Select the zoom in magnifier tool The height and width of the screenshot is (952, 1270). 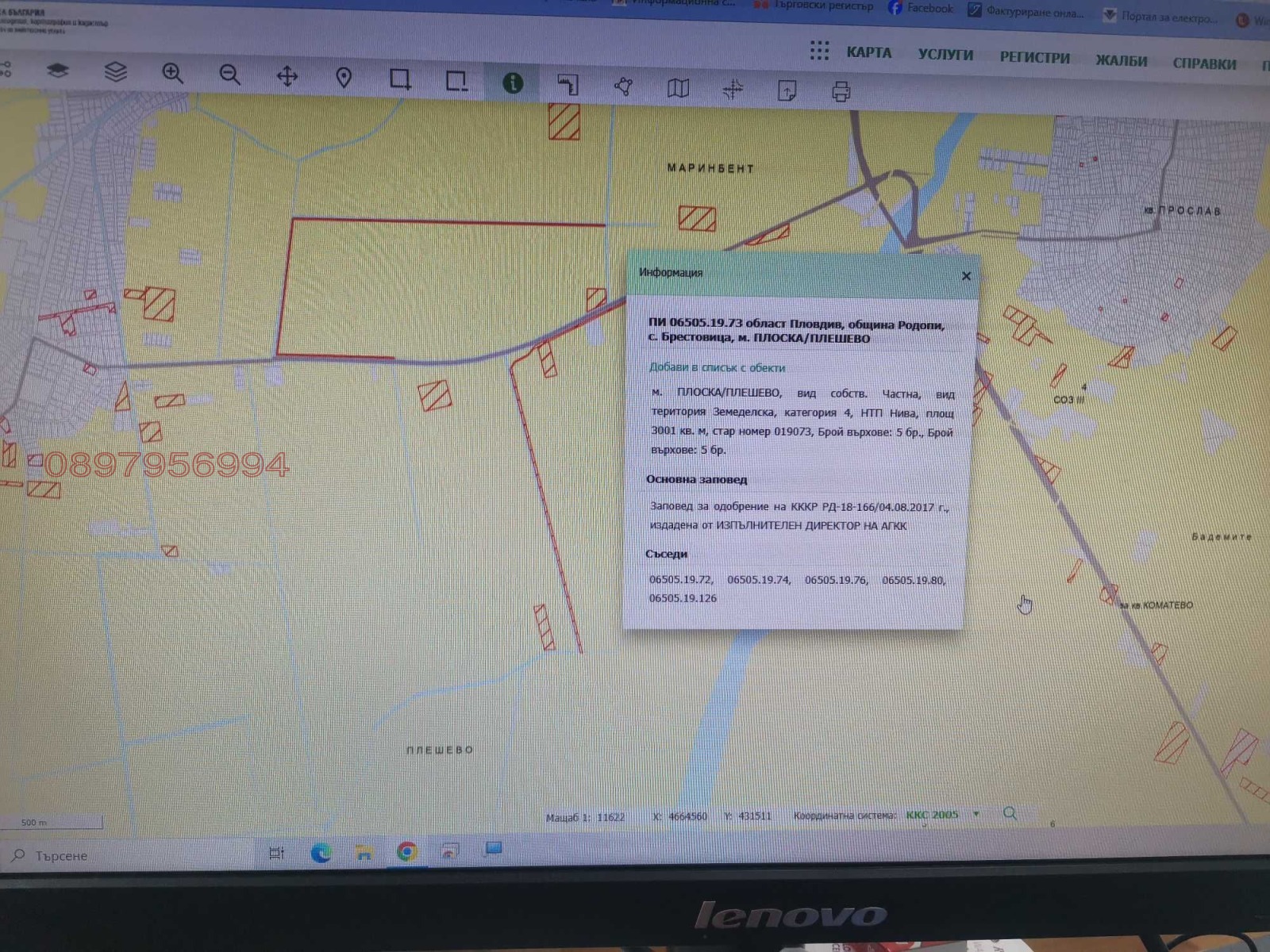pyautogui.click(x=172, y=73)
